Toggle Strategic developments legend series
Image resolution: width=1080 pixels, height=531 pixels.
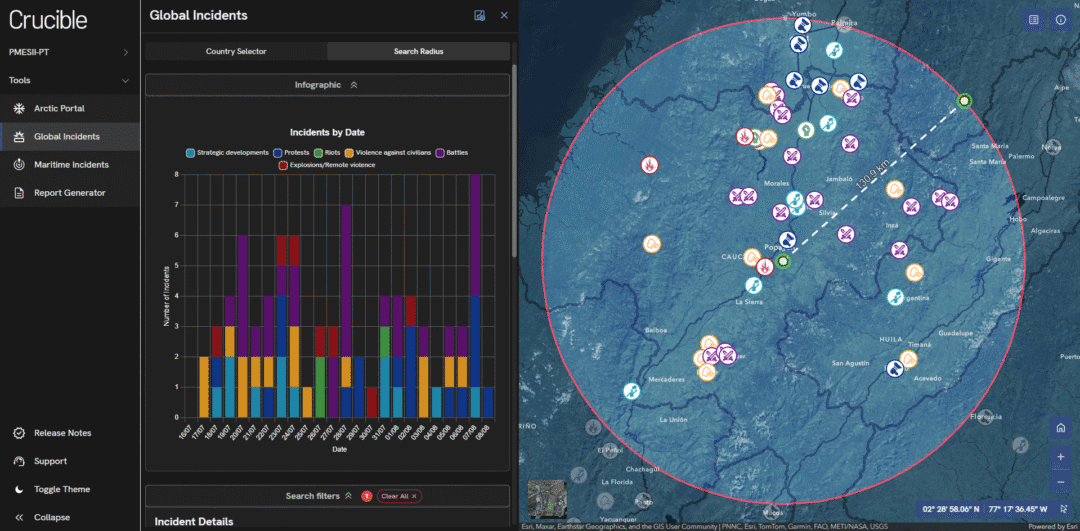(x=228, y=152)
